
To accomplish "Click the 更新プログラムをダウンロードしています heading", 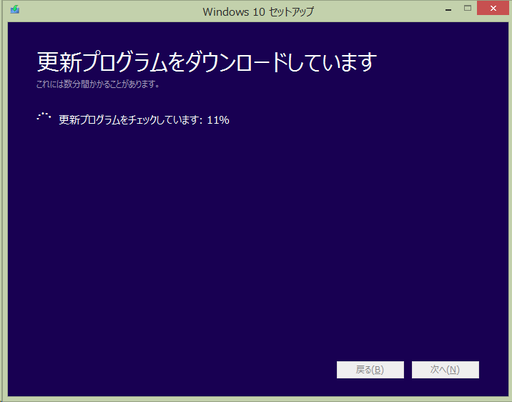I will click(x=207, y=62).
